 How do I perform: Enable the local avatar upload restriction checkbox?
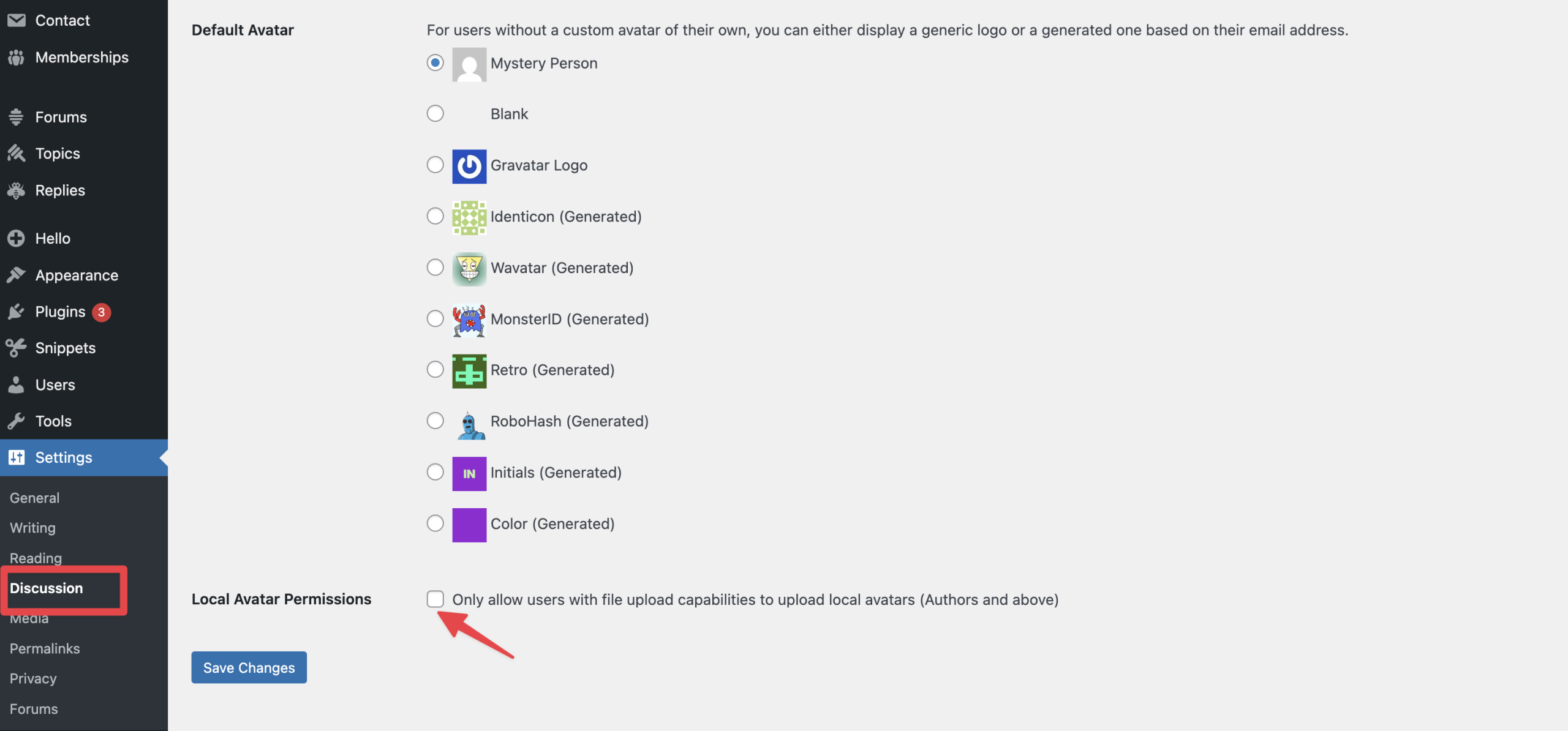point(435,599)
